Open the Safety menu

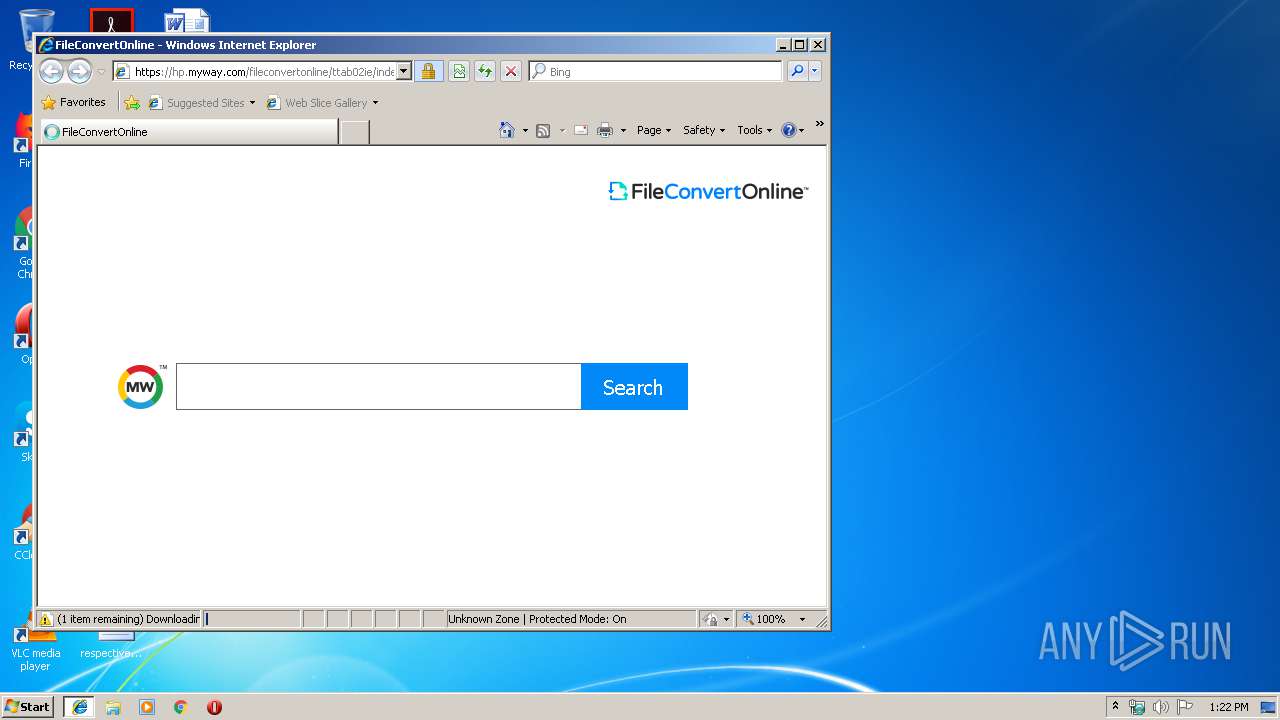[704, 130]
